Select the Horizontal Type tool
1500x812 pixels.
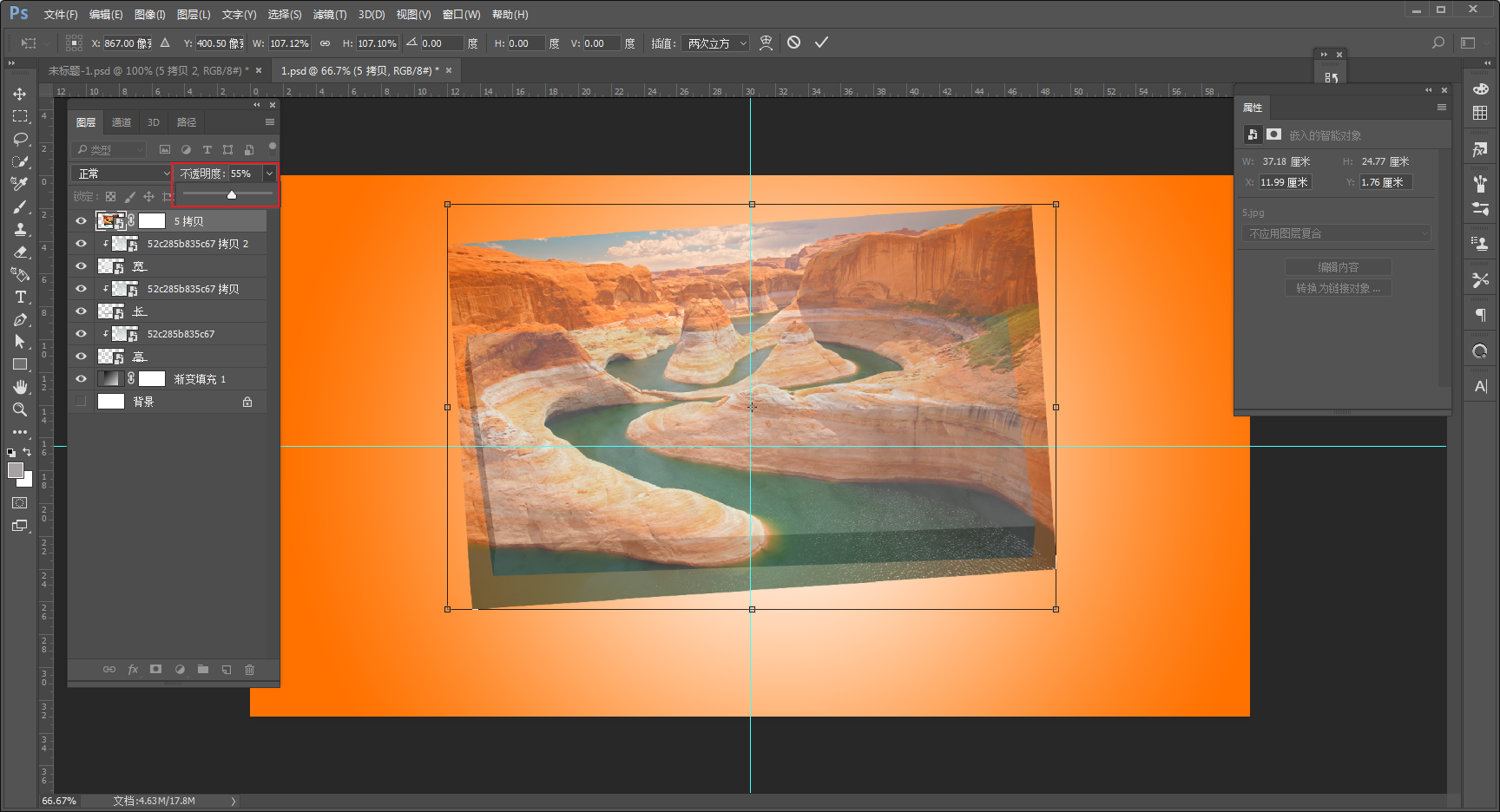click(x=19, y=297)
